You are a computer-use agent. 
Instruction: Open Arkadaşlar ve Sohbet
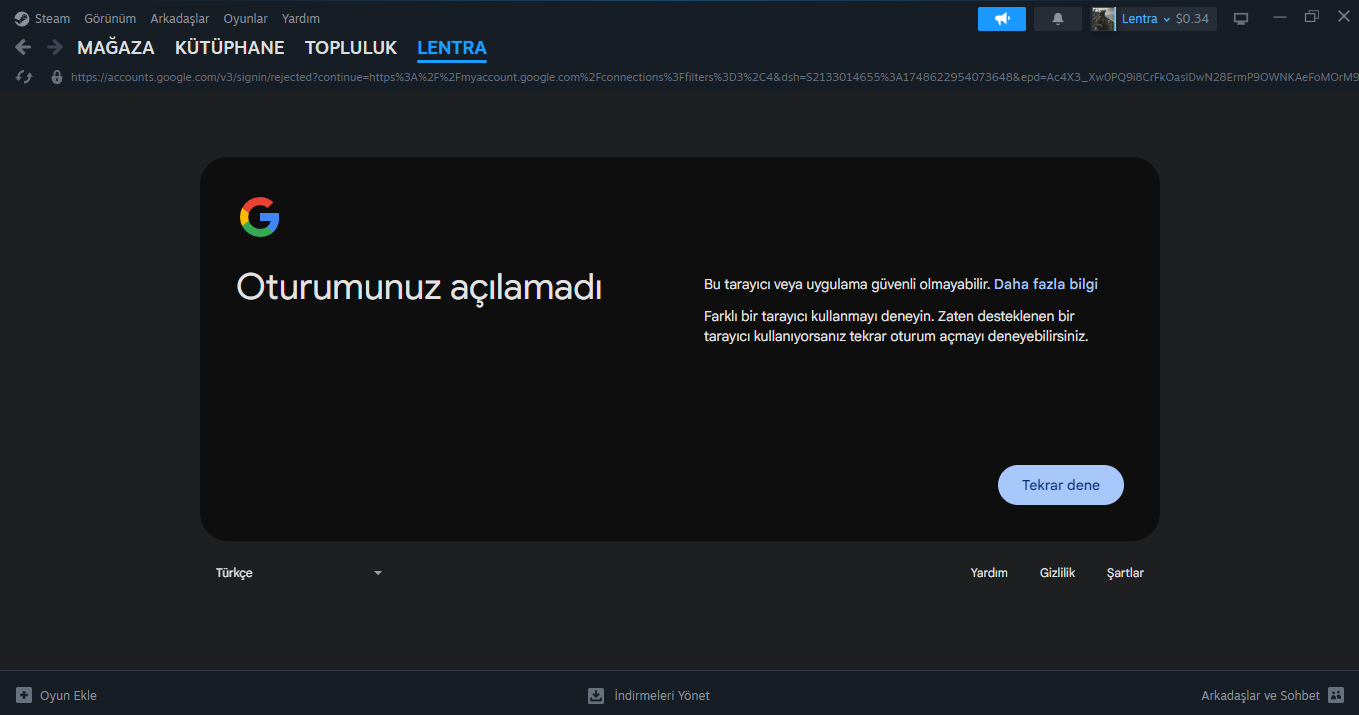click(1260, 695)
